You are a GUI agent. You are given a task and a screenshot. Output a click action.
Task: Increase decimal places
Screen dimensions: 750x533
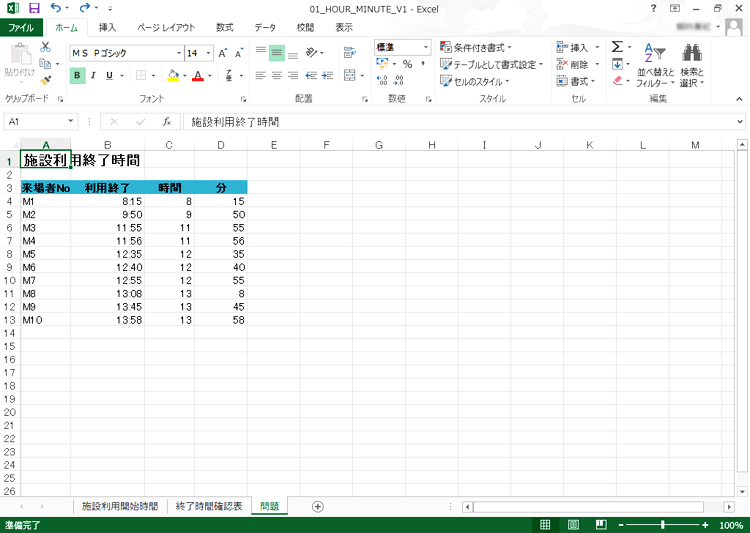point(382,80)
